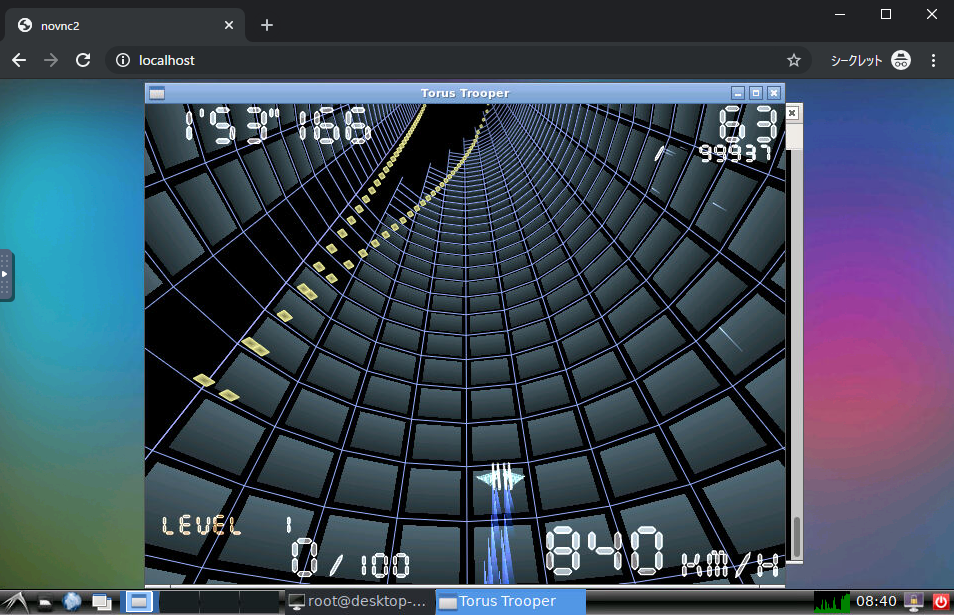Switch to the first workspace in pager
Image resolution: width=954 pixels, height=615 pixels.
[139, 602]
